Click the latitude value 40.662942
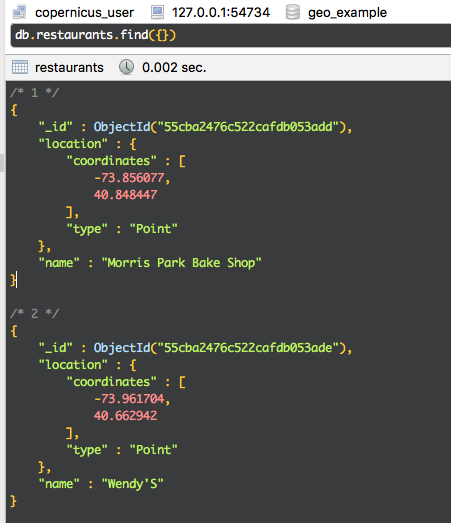This screenshot has width=451, height=523. point(125,416)
